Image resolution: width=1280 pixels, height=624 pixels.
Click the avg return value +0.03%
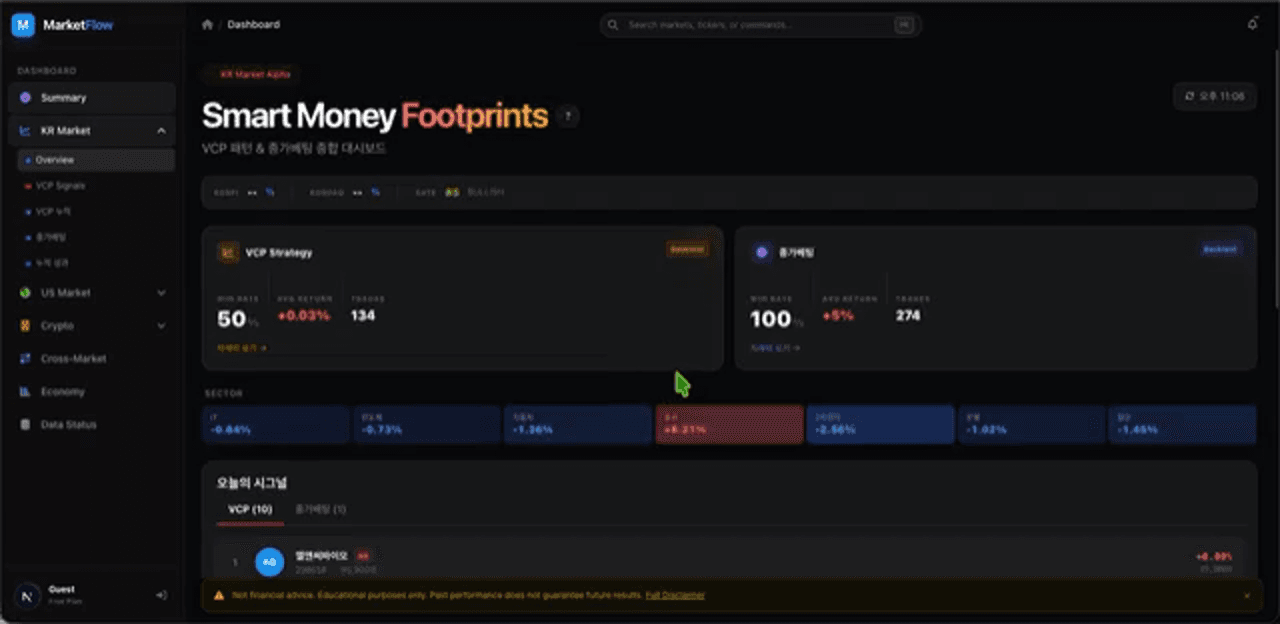click(304, 316)
